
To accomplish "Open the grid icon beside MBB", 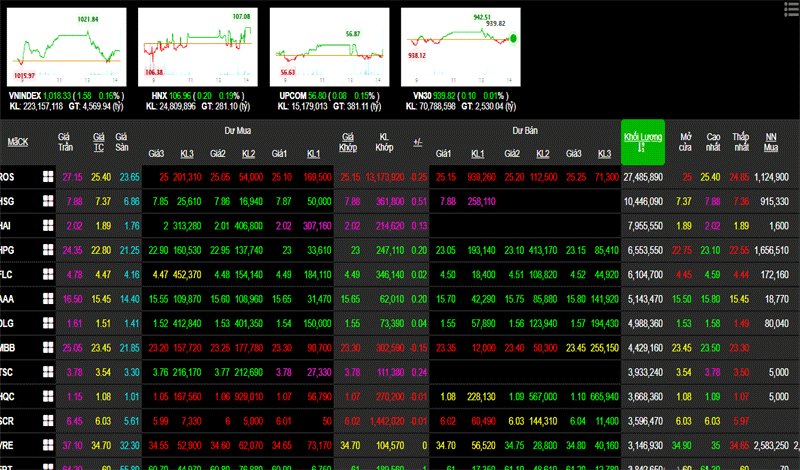I will click(48, 348).
